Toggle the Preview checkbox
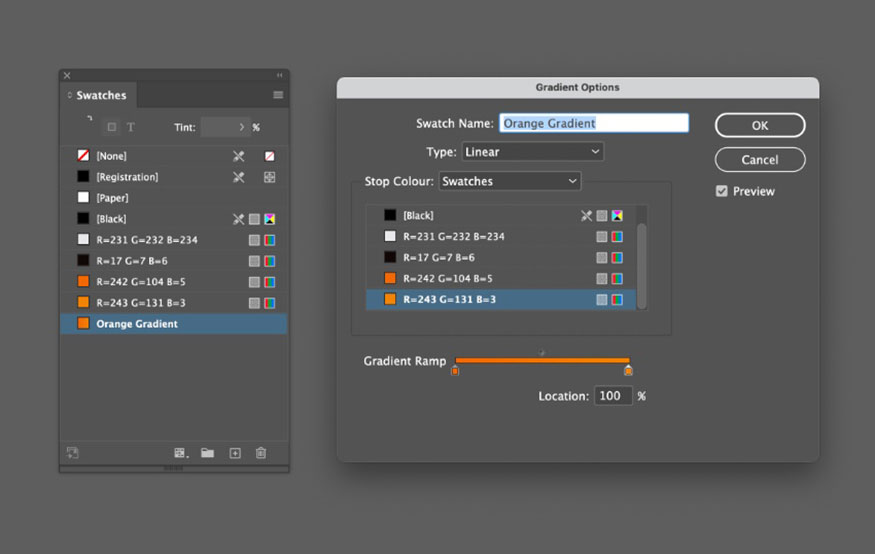 pos(722,191)
